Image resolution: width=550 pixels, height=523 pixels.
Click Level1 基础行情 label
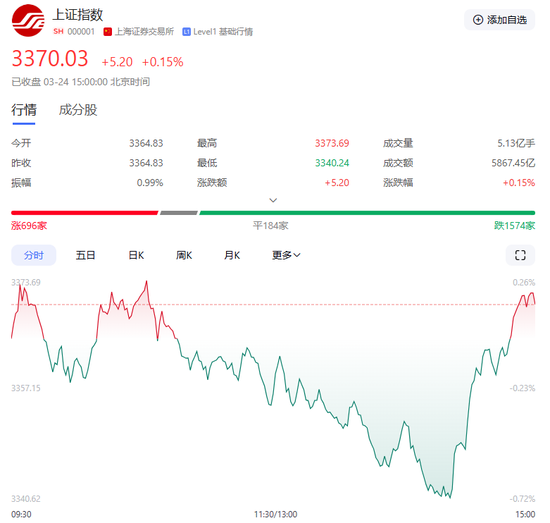pos(223,32)
